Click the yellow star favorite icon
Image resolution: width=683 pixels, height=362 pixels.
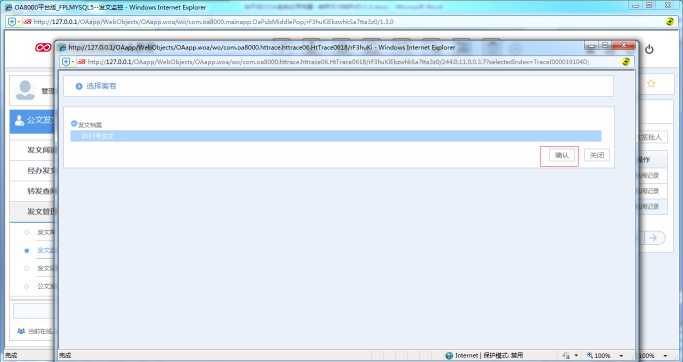651,83
